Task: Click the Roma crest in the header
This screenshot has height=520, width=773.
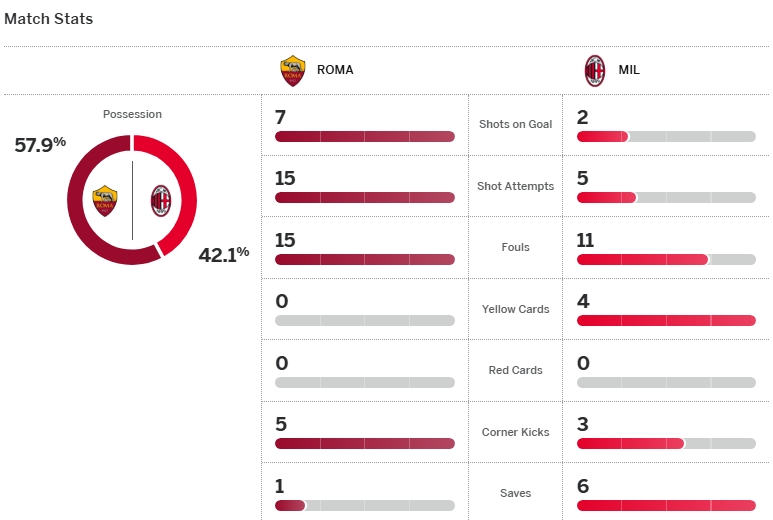Action: 292,71
